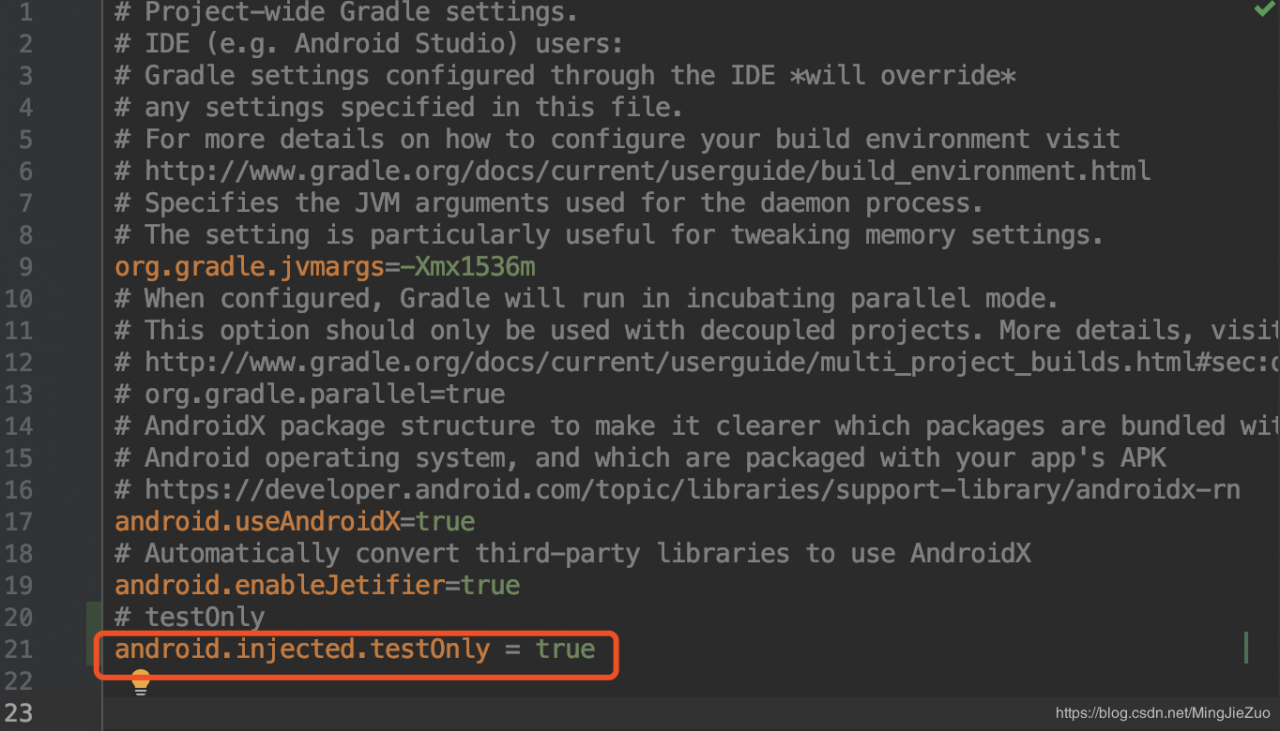The height and width of the screenshot is (731, 1280).
Task: Click gutter line number 23
Action: click(18, 713)
